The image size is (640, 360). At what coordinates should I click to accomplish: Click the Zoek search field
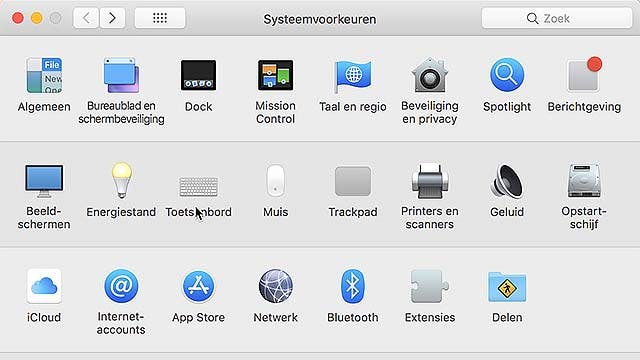pyautogui.click(x=557, y=18)
